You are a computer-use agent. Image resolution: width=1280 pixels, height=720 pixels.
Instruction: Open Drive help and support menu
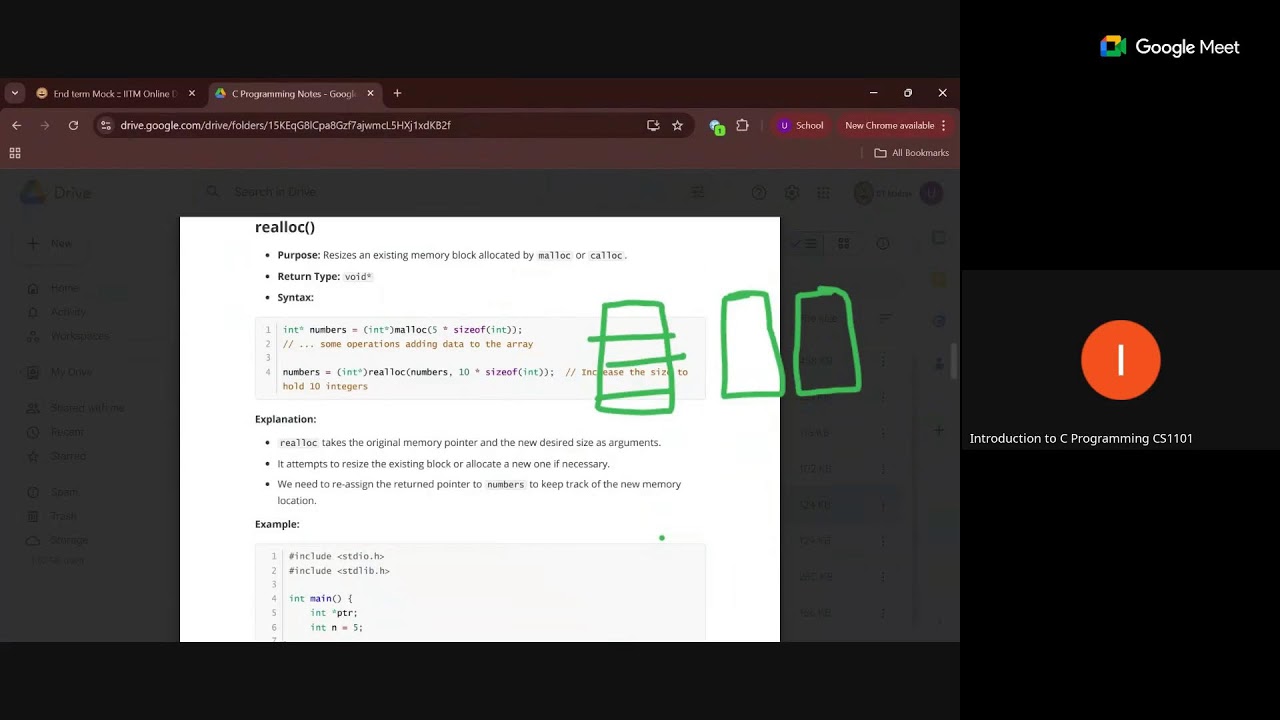coord(759,192)
